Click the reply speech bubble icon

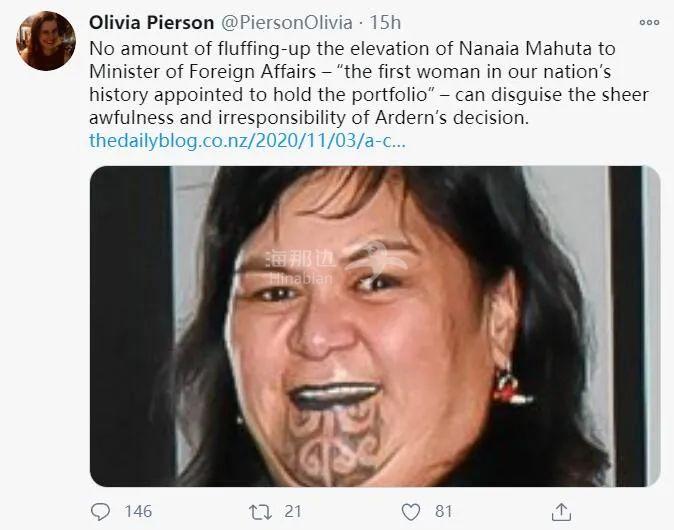pos(102,511)
